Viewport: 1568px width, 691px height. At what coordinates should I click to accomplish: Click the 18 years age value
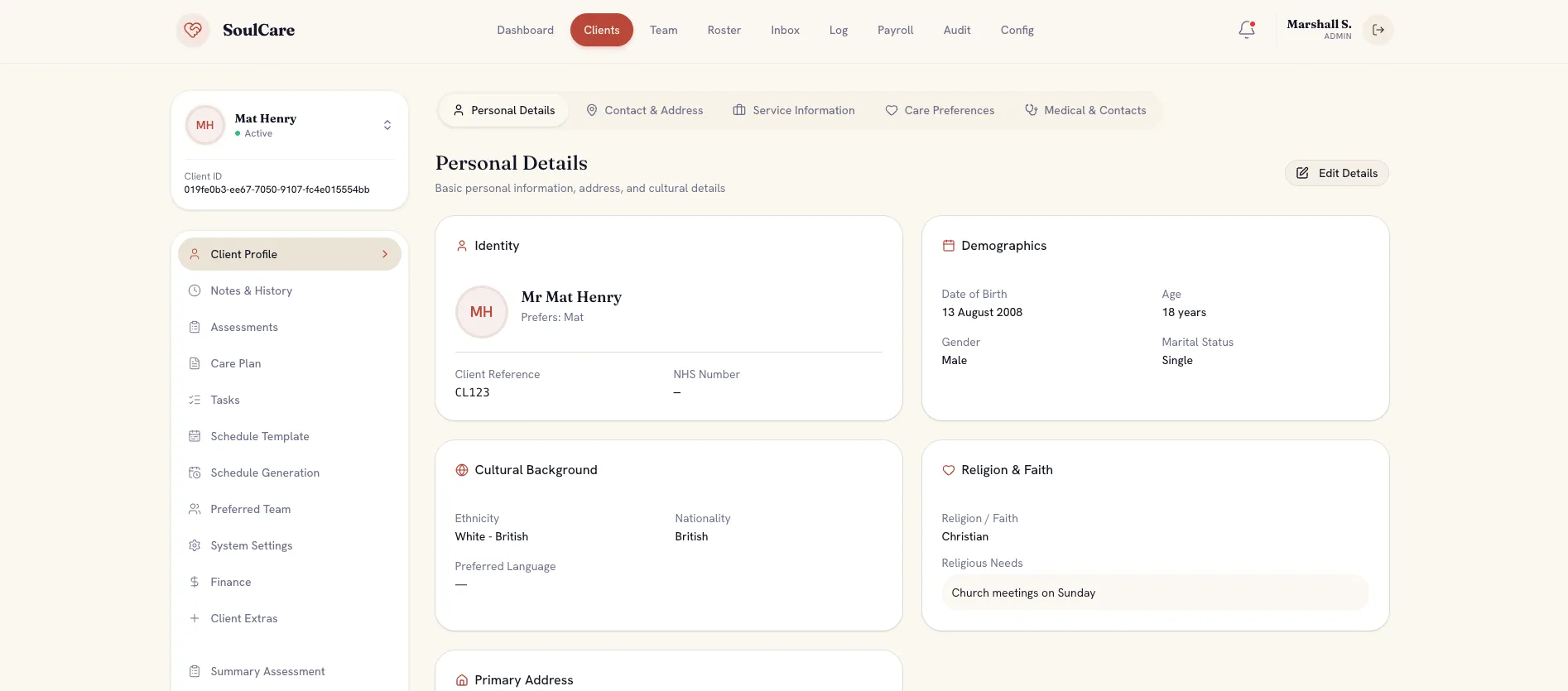(1184, 312)
